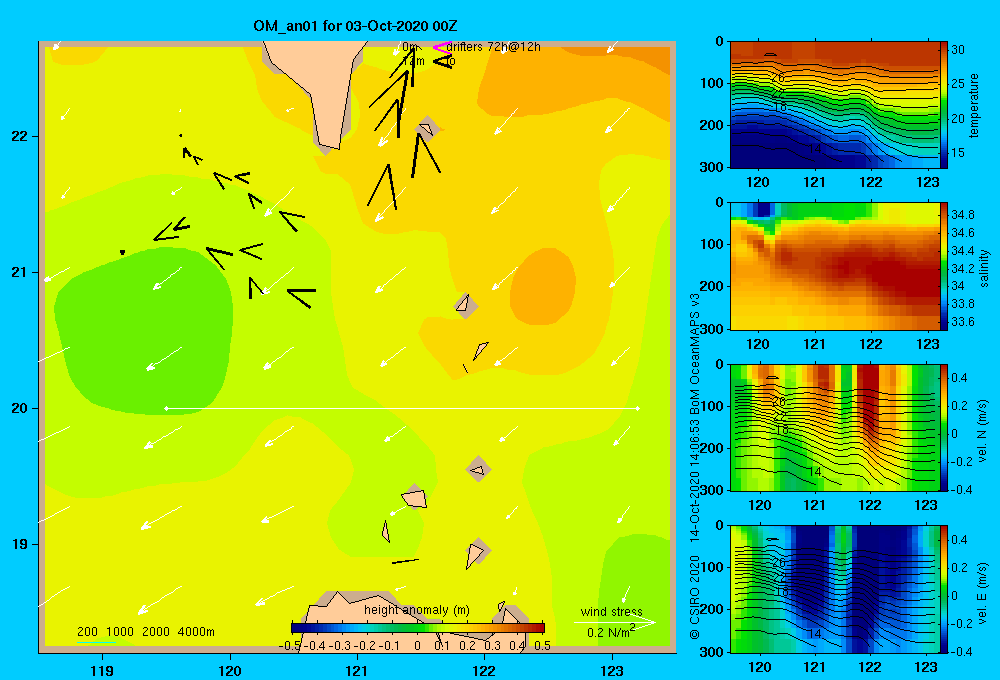
Task: Click longitude label 119 on main map
Action: (x=102, y=670)
